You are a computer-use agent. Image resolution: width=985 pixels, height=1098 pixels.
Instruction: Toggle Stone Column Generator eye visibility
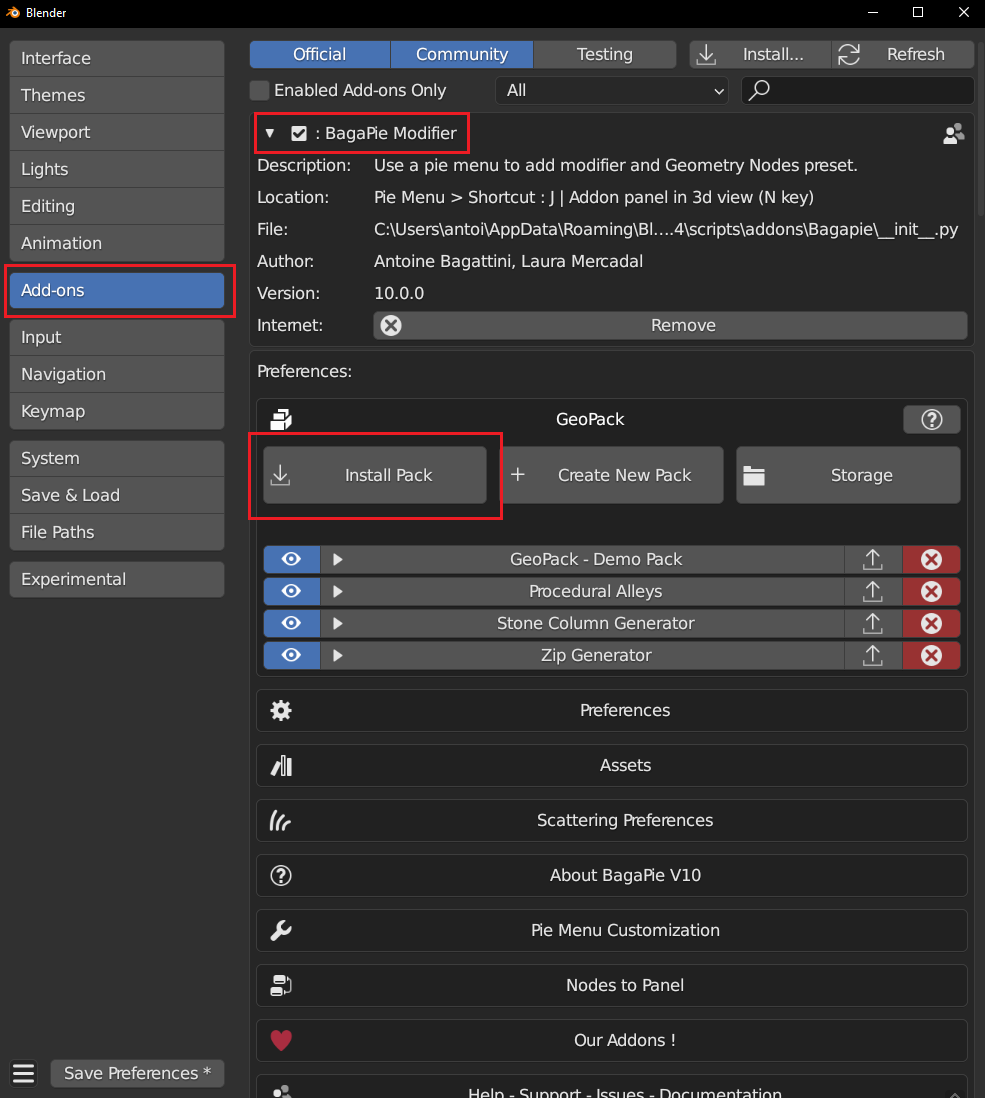click(x=291, y=623)
